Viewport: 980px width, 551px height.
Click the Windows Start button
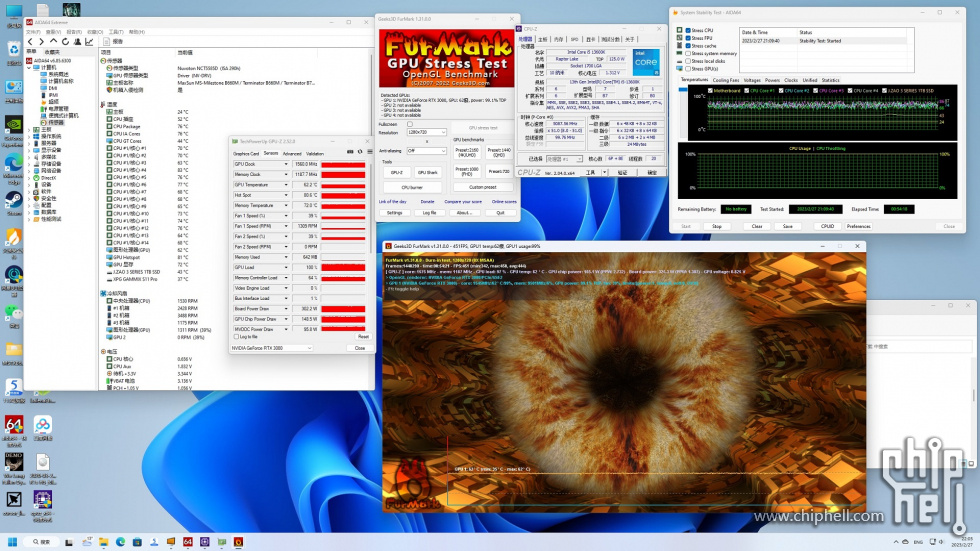pyautogui.click(x=12, y=542)
